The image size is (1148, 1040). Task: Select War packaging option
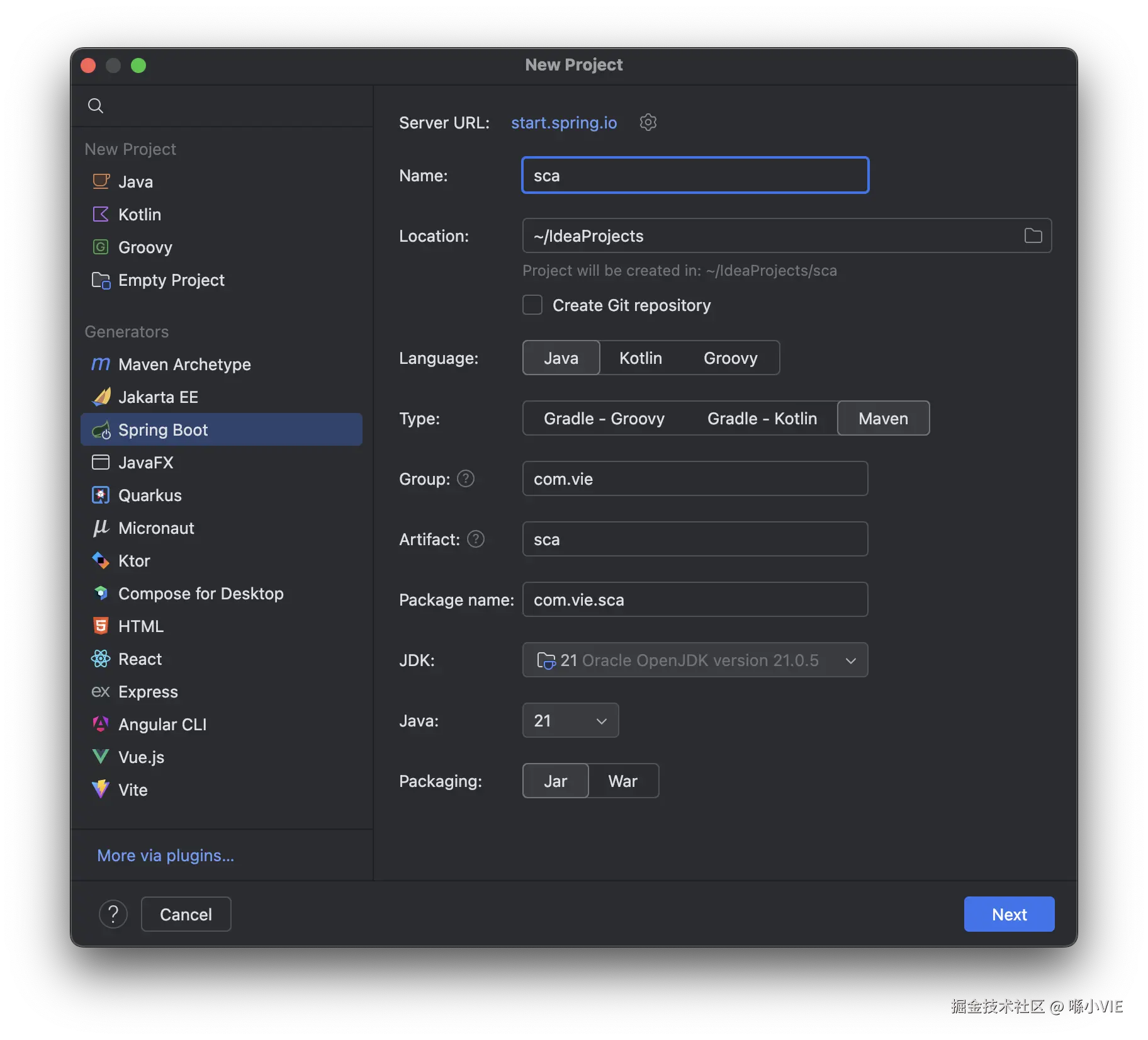(x=622, y=781)
